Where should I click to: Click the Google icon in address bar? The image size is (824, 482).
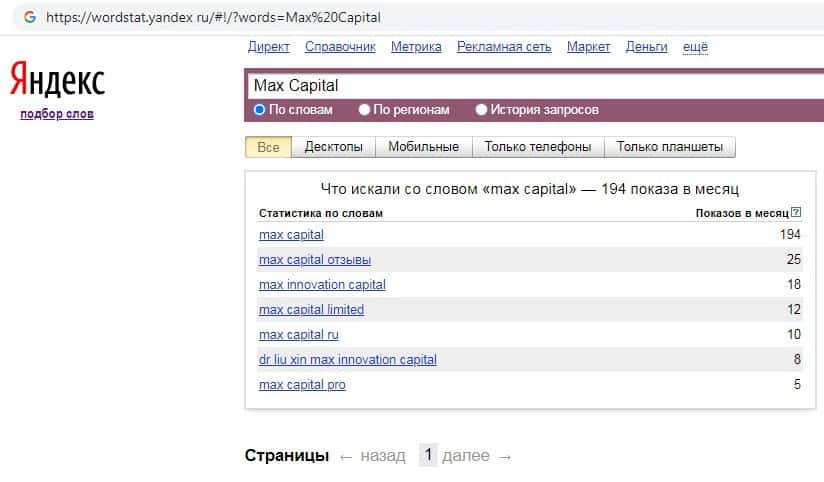29,18
